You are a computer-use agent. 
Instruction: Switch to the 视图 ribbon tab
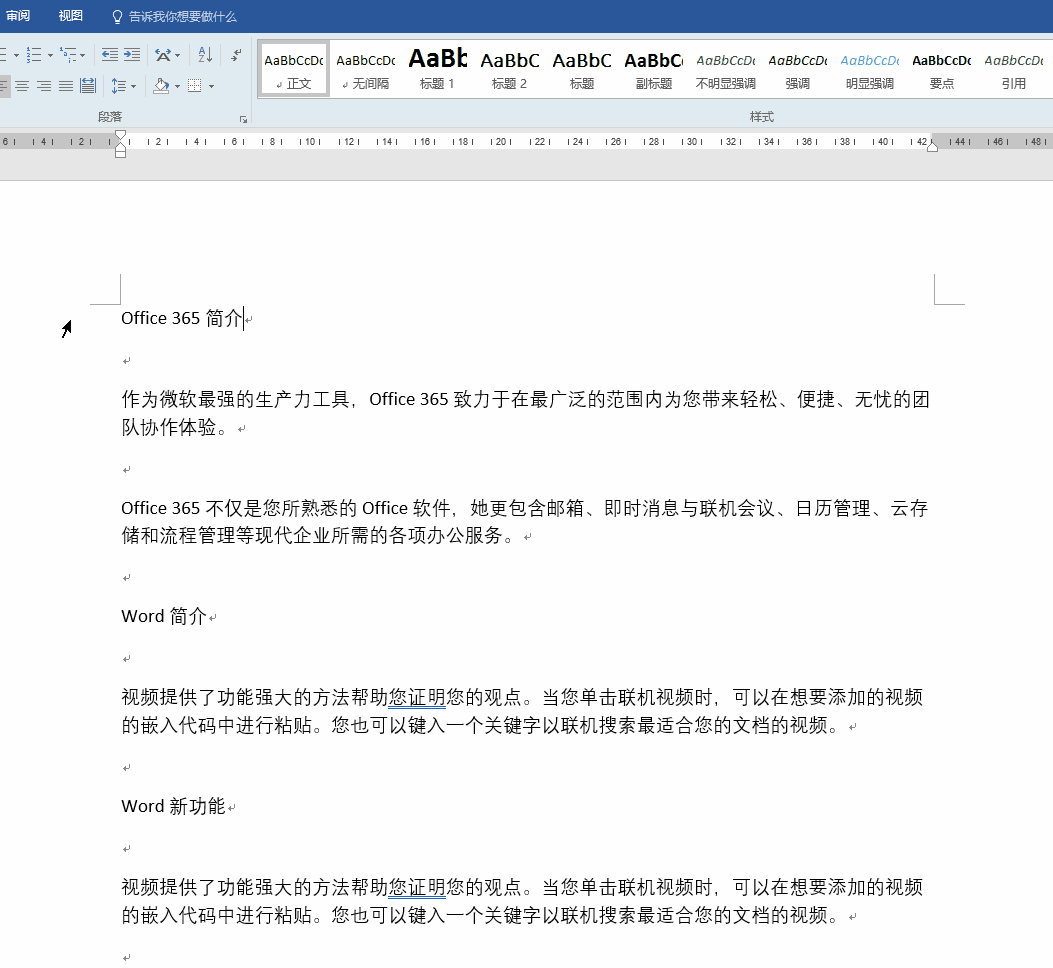[71, 16]
